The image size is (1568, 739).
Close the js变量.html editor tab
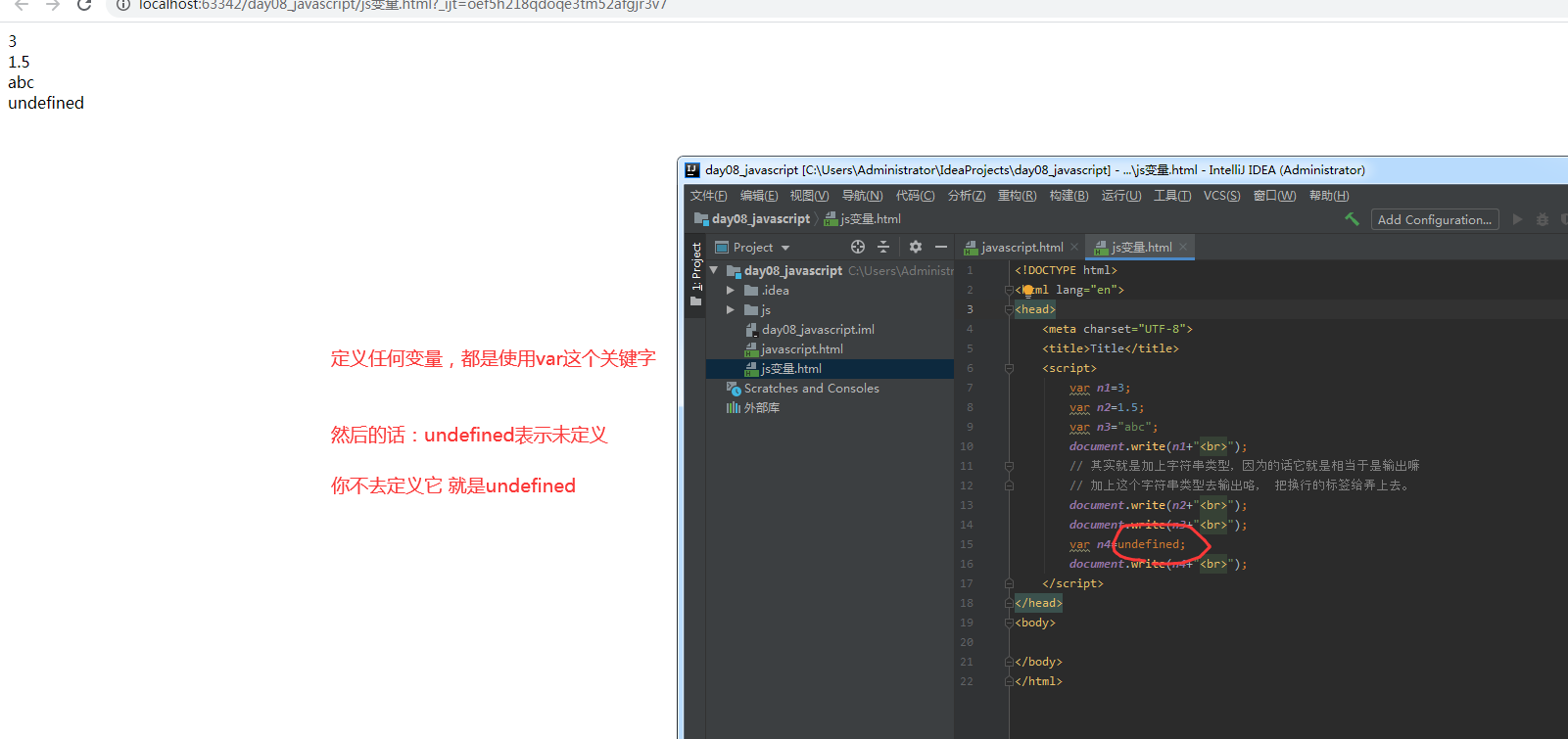coord(1183,247)
